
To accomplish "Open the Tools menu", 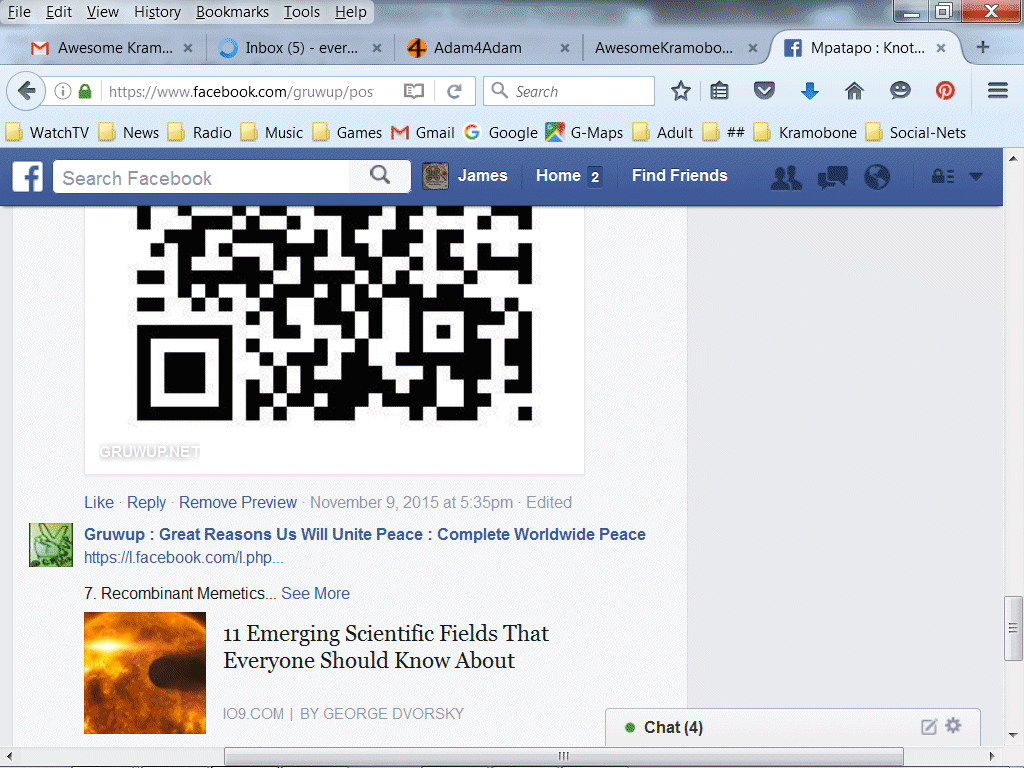I will click(x=302, y=12).
